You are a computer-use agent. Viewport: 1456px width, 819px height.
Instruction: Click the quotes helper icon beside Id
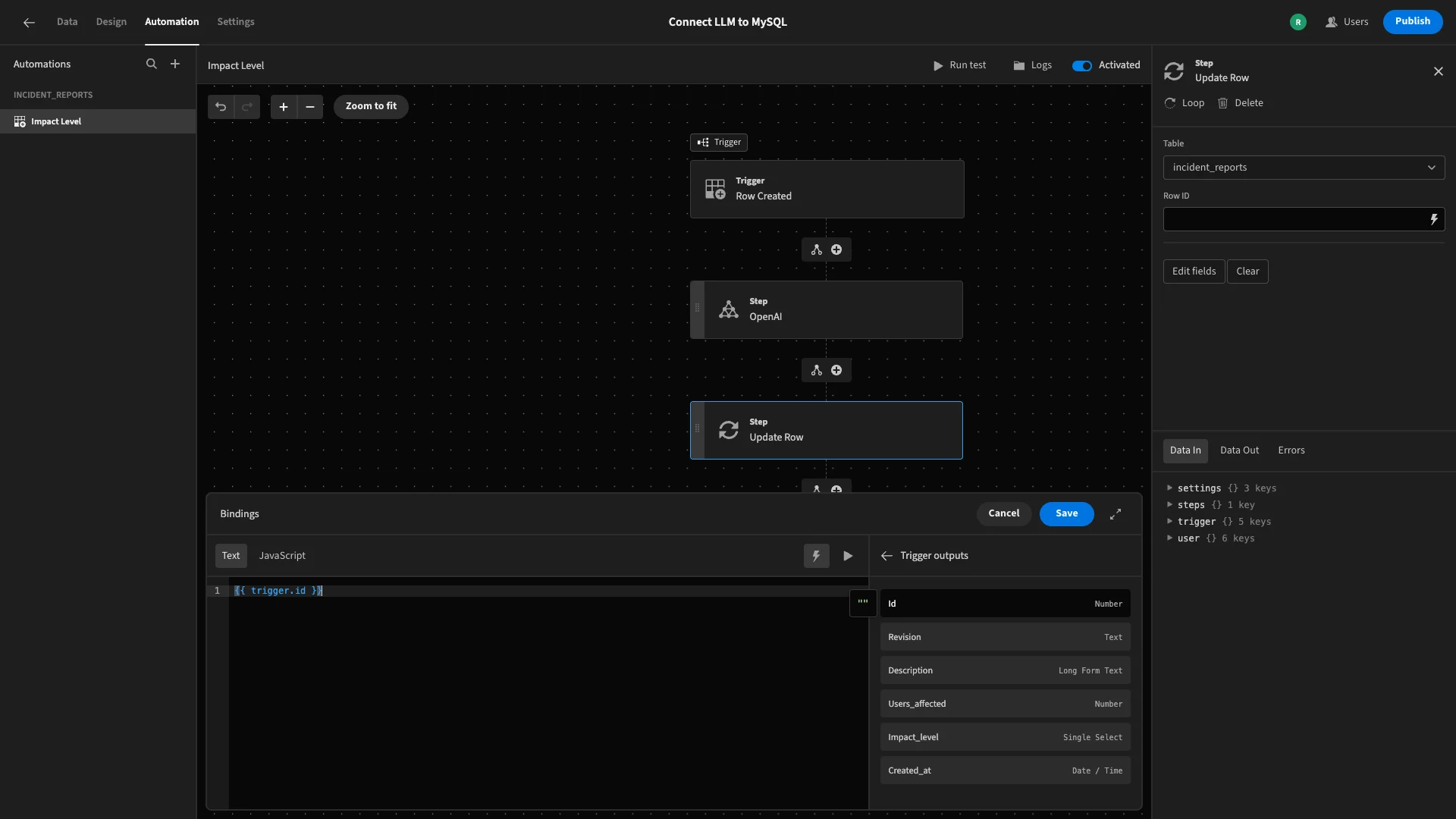pyautogui.click(x=863, y=604)
